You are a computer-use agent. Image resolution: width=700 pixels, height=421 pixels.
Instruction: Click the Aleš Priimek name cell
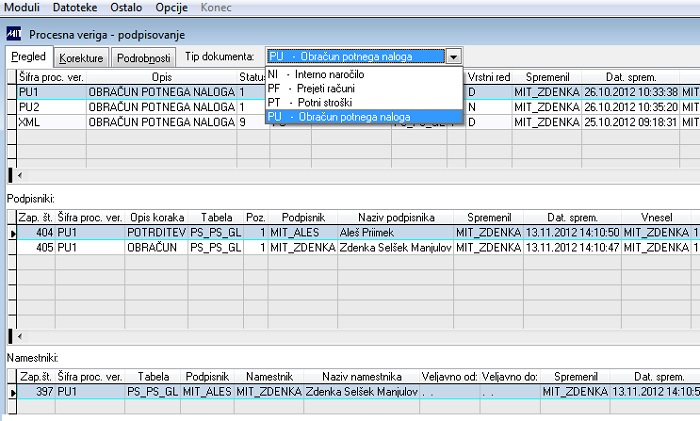click(x=396, y=232)
